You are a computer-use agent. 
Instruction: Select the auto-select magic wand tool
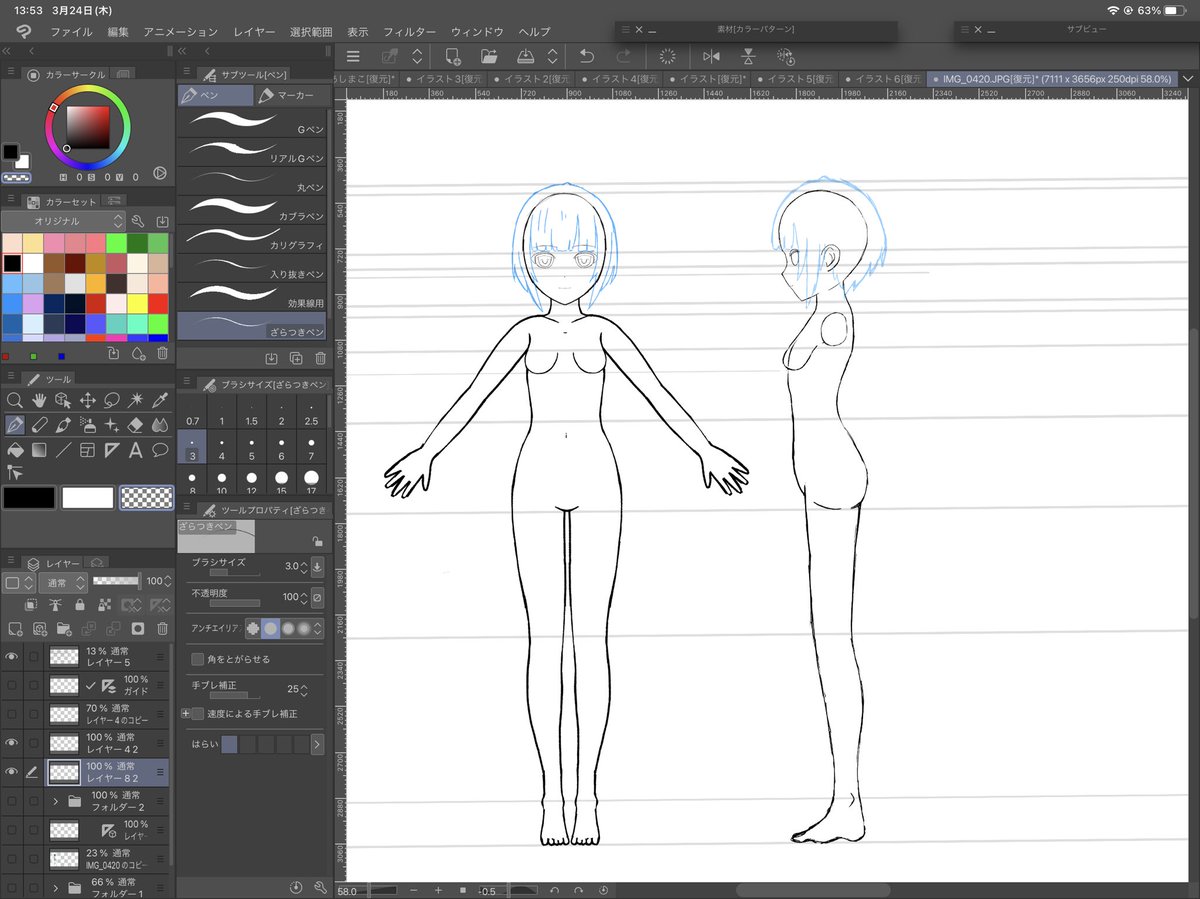click(136, 400)
